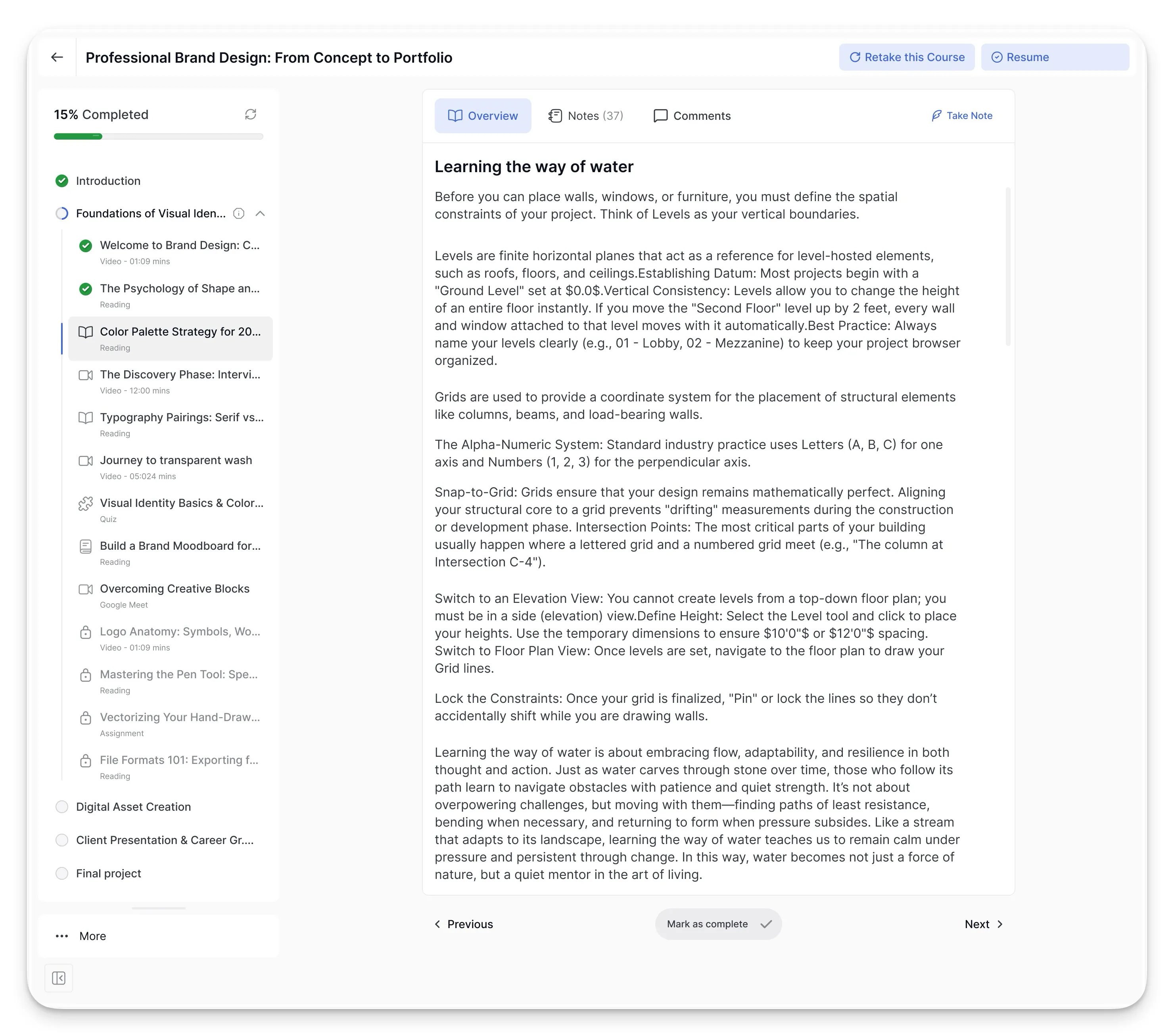Click locked Logo Anatomy: Symbols lesson title
This screenshot has width=1174, height=1036.
[x=180, y=632]
